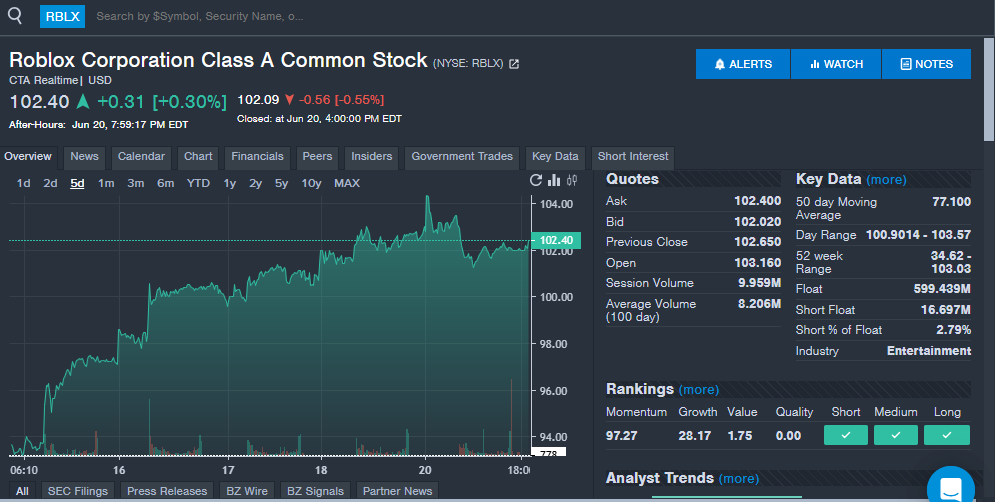Image resolution: width=995 pixels, height=502 pixels.
Task: Toggle the Medium ranking checkmark
Action: [x=896, y=435]
